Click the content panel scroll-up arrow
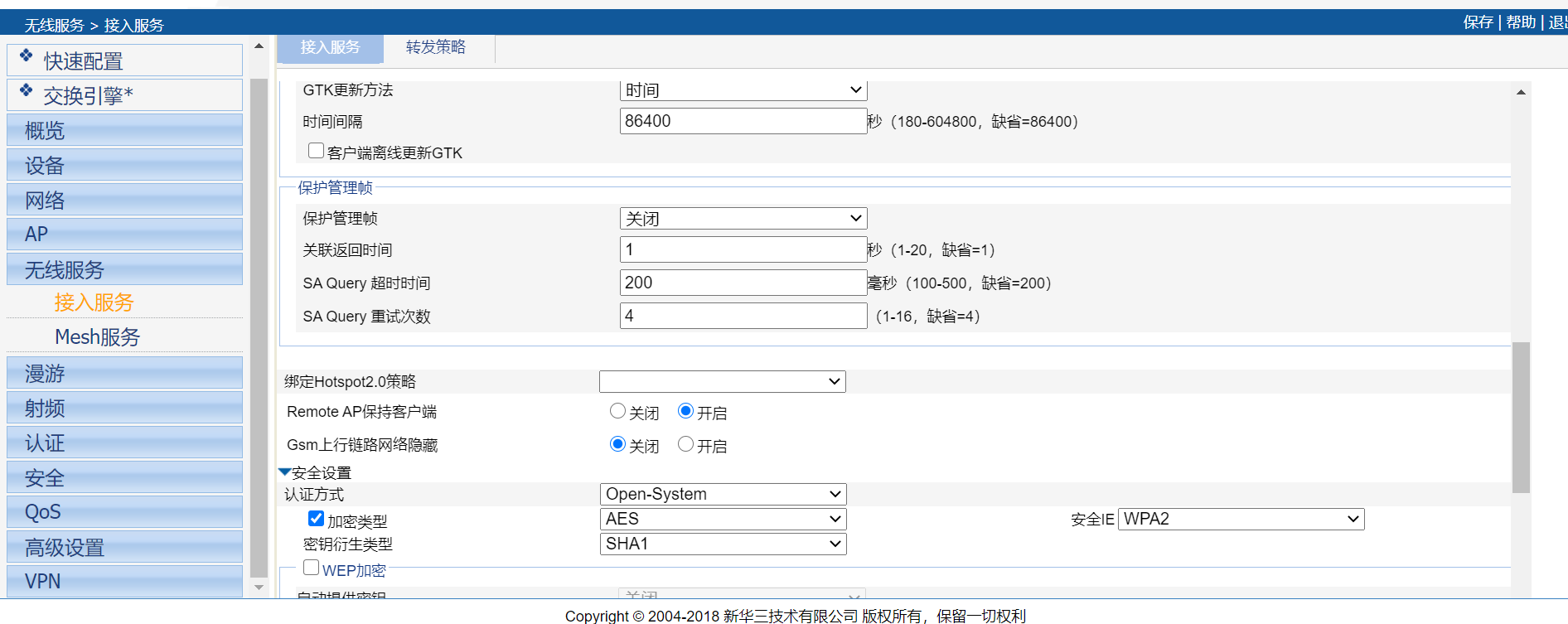Screen dimensions: 1568x624 pyautogui.click(x=1521, y=92)
